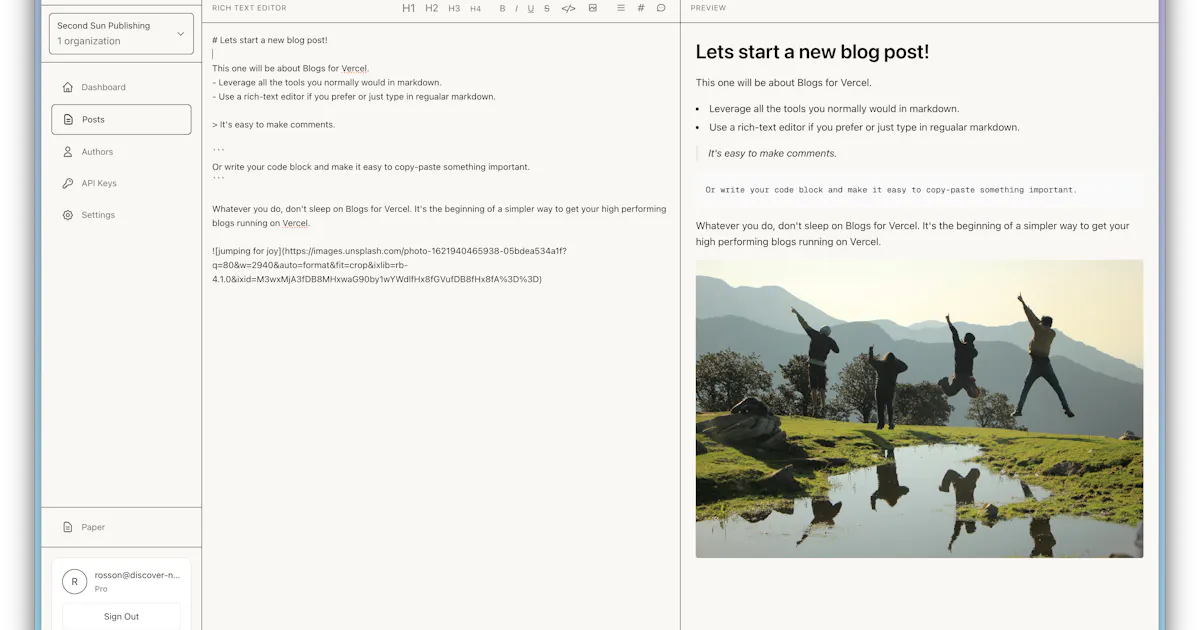This screenshot has width=1200, height=630.
Task: Click preview bullet 'Use a rich-text editor'
Action: click(864, 127)
